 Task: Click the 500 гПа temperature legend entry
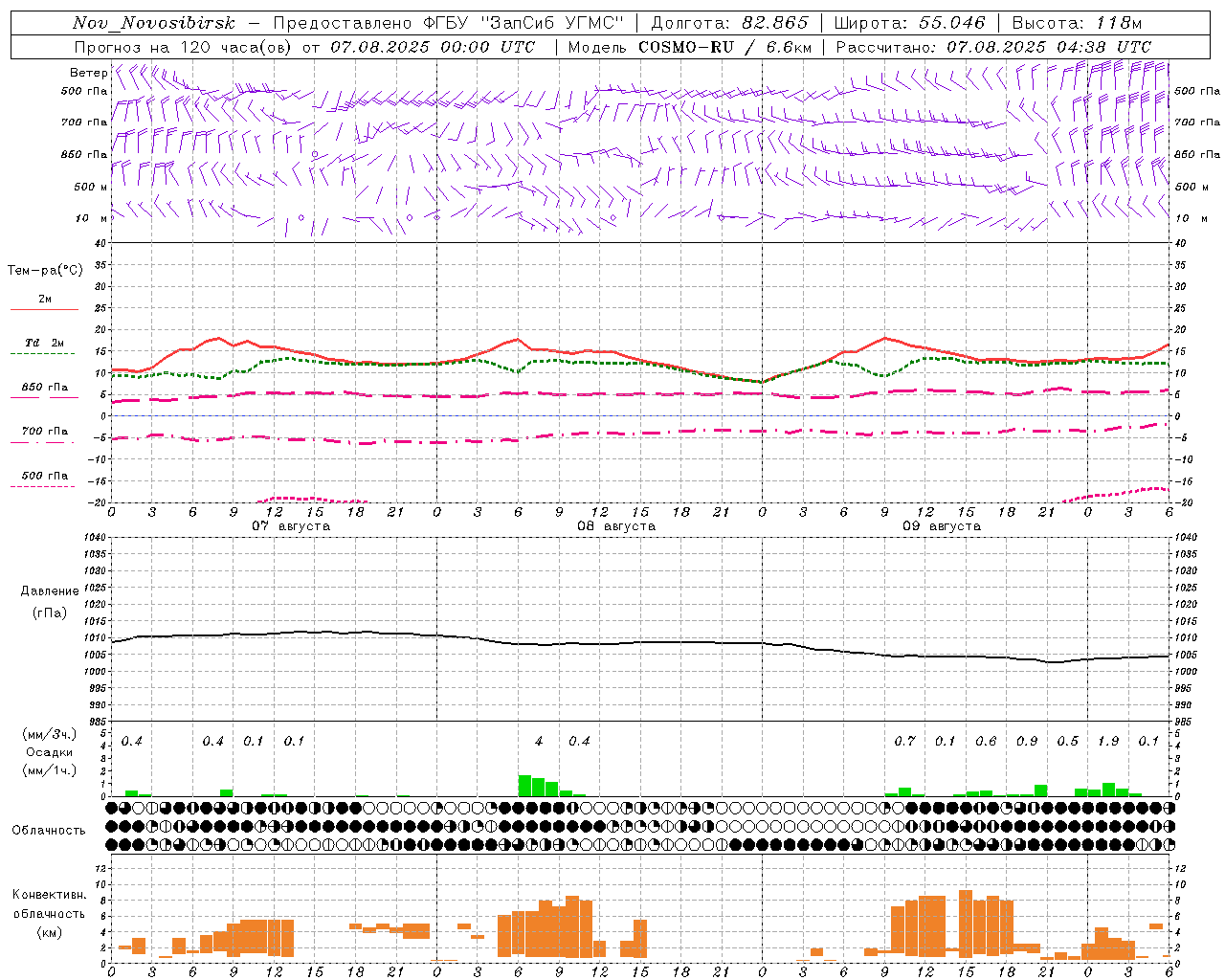point(44,476)
